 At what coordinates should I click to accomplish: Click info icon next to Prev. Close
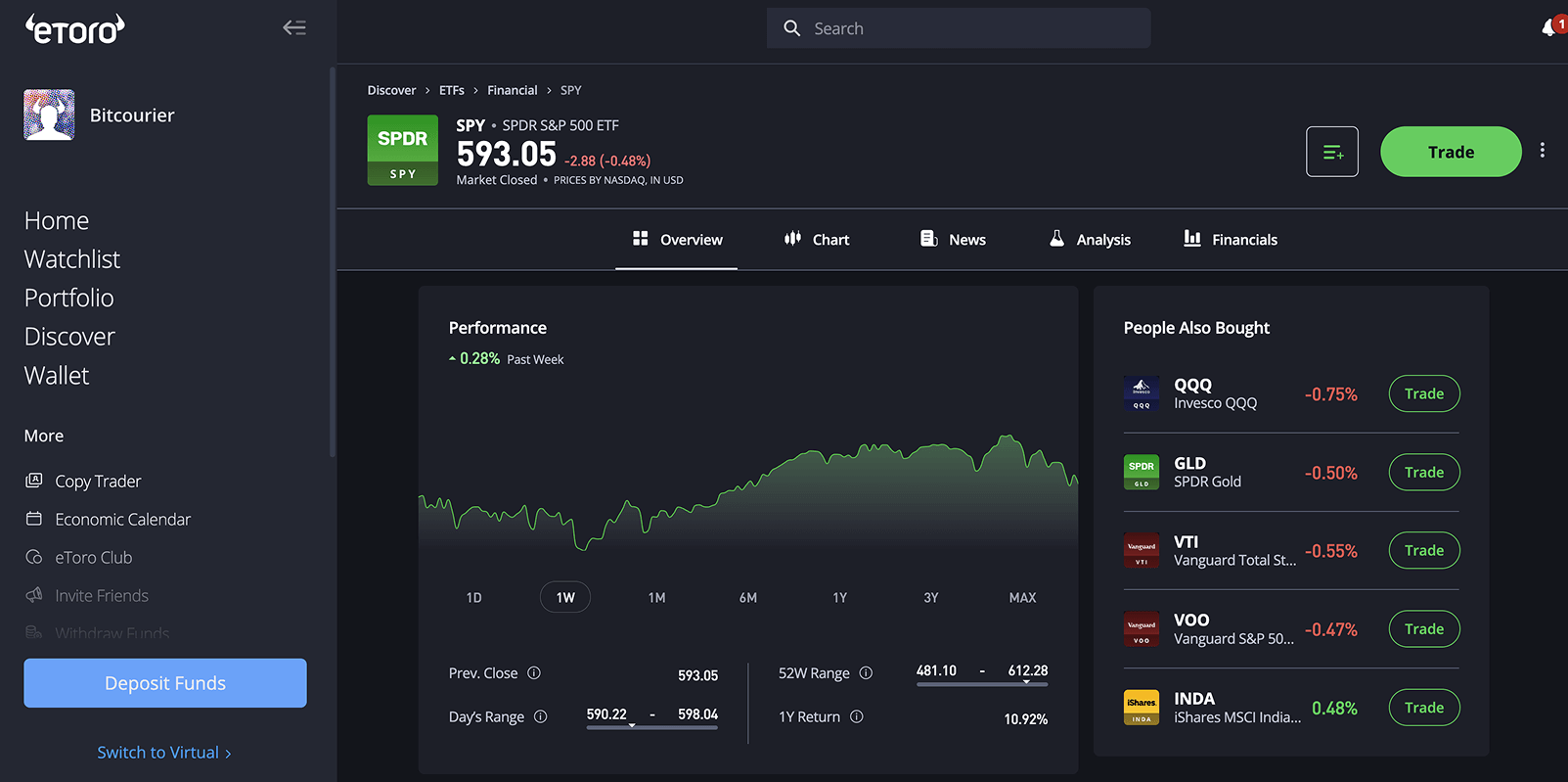(534, 672)
